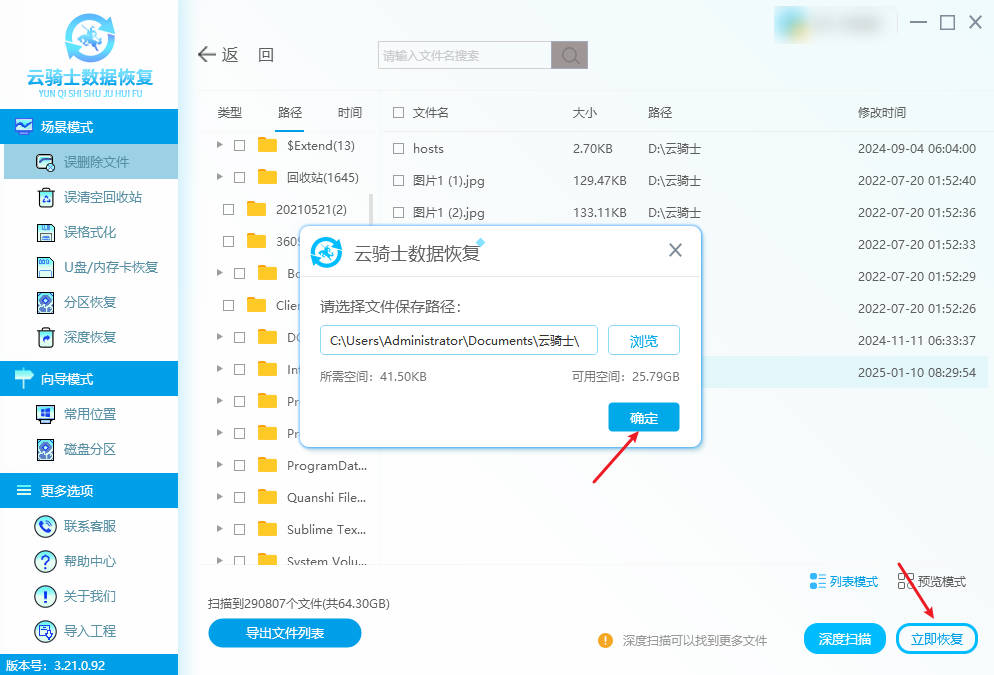Tick the checkbox for 图片1 (1).jpg

(x=398, y=180)
